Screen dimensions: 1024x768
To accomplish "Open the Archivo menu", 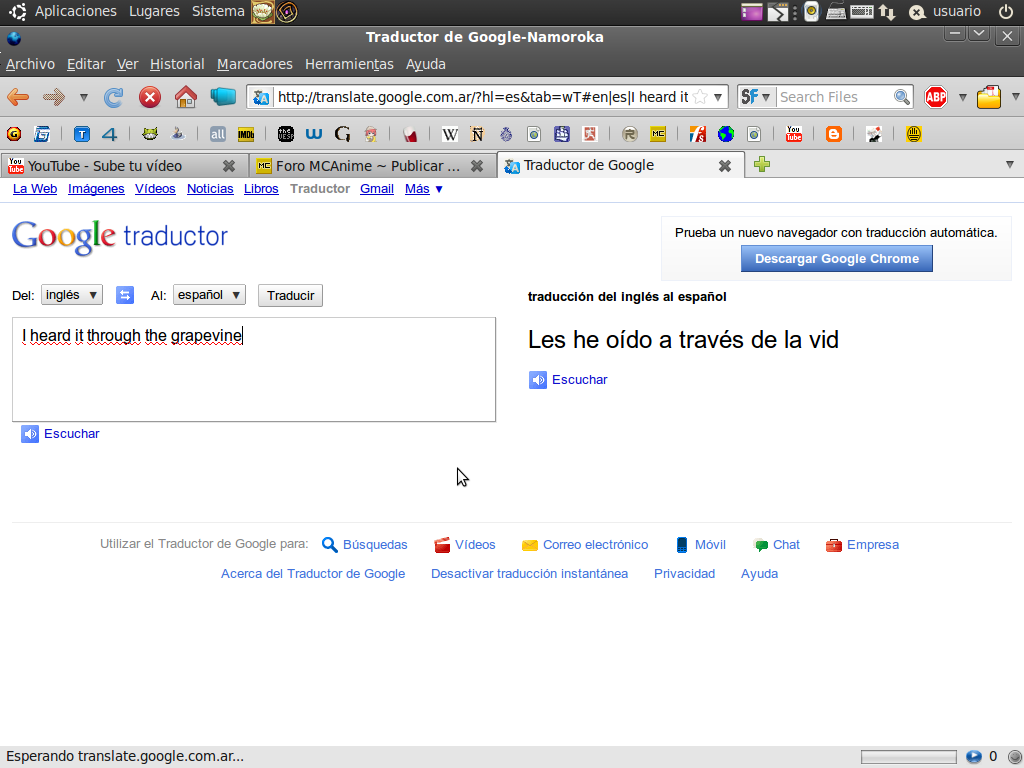I will tap(30, 64).
